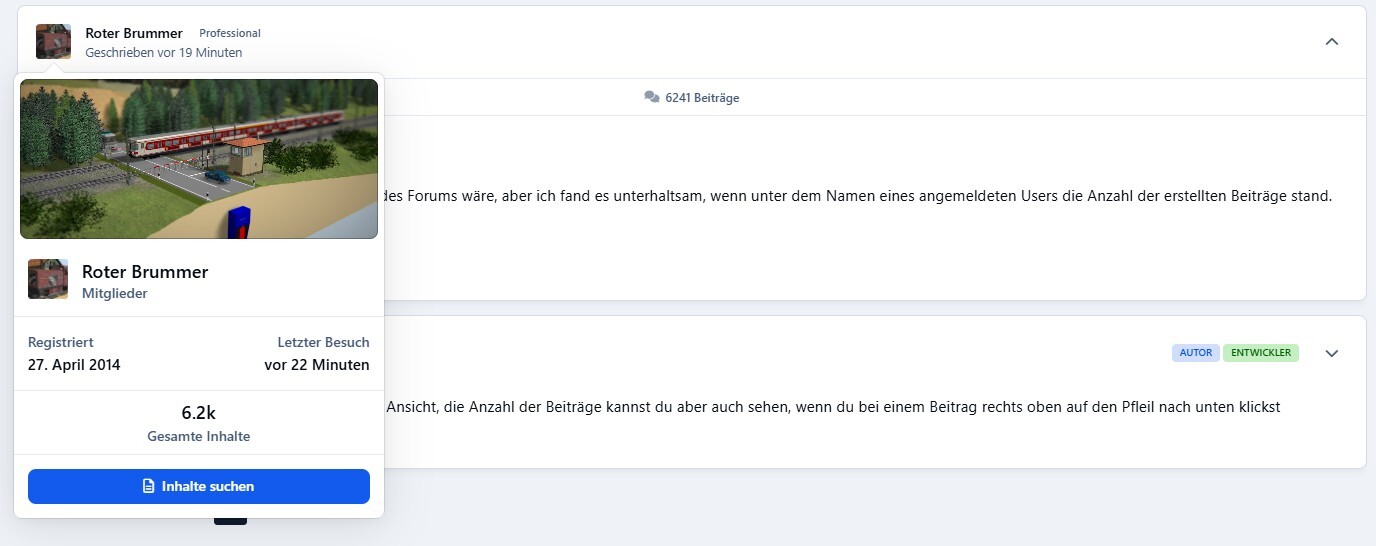
Task: Click the '6.2k' total content value
Action: tap(199, 413)
